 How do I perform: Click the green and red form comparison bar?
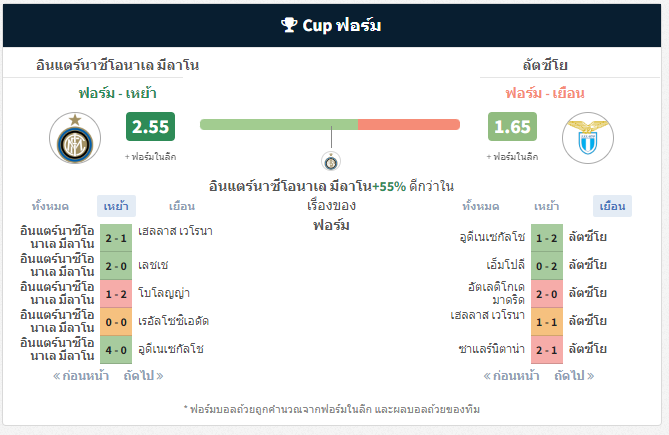click(x=330, y=125)
